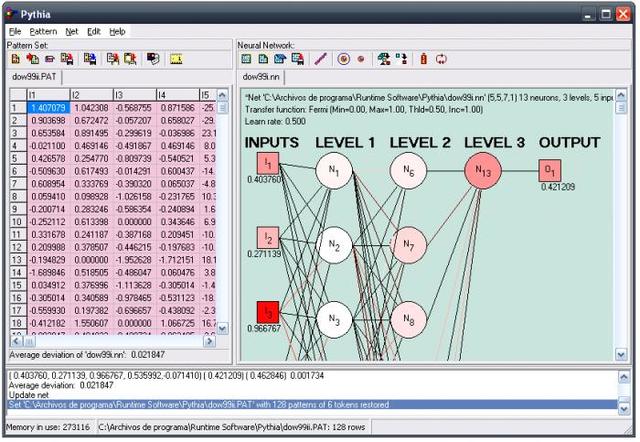Click log panel scroll-down arrow
This screenshot has width=640, height=442.
click(624, 408)
